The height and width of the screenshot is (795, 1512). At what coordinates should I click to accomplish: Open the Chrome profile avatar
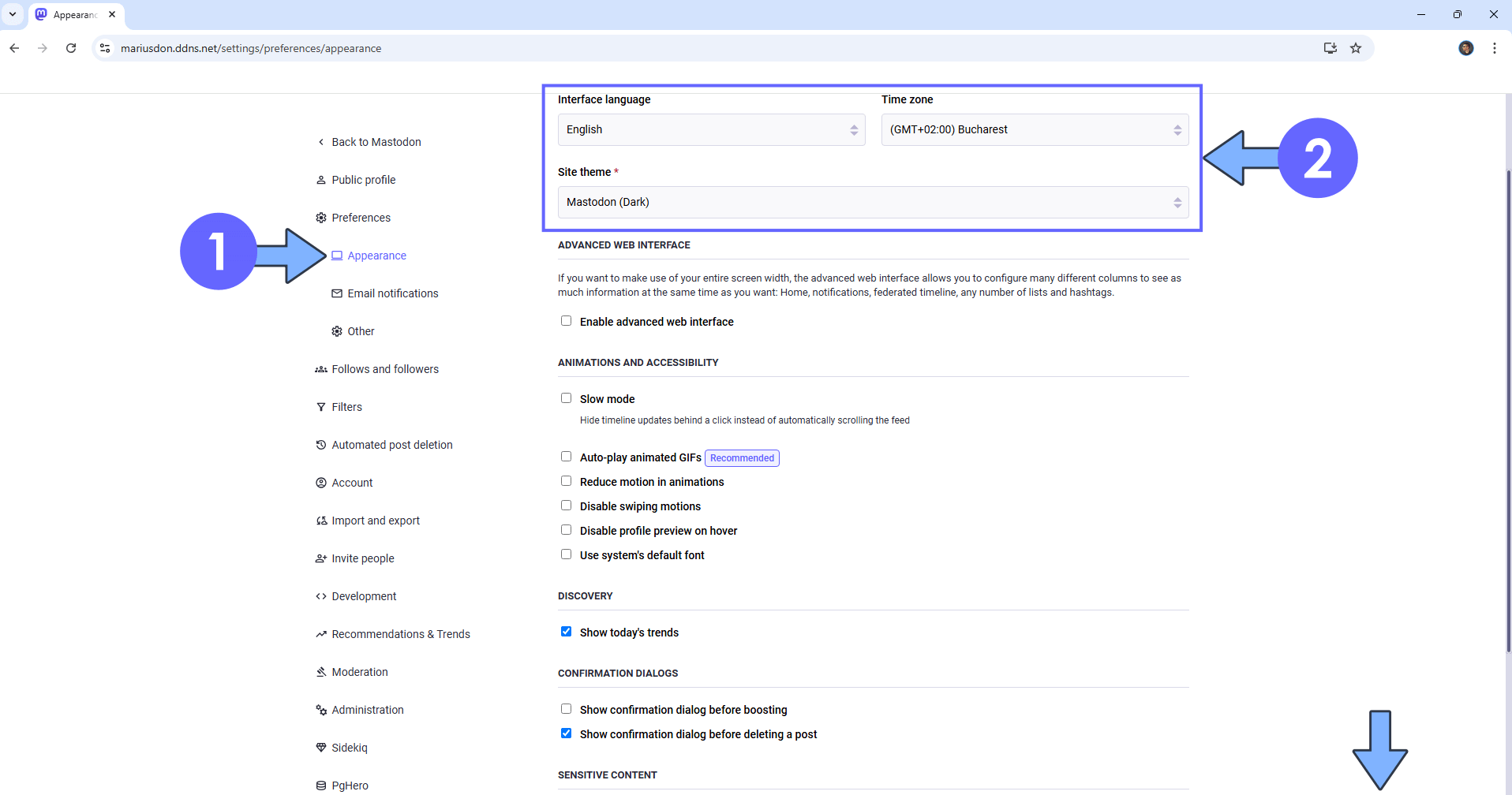tap(1466, 48)
